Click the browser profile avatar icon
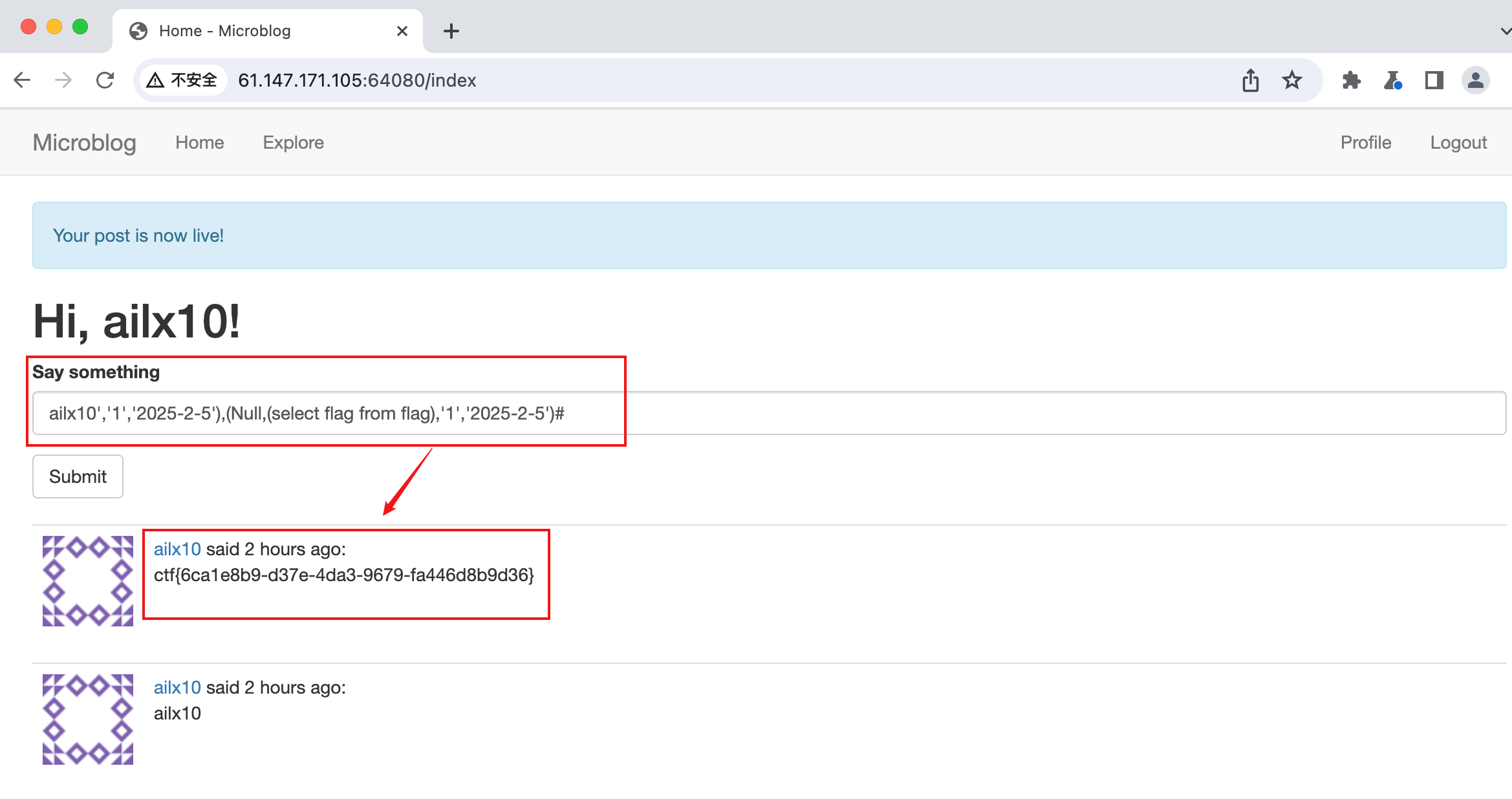Image resolution: width=1512 pixels, height=799 pixels. tap(1475, 80)
